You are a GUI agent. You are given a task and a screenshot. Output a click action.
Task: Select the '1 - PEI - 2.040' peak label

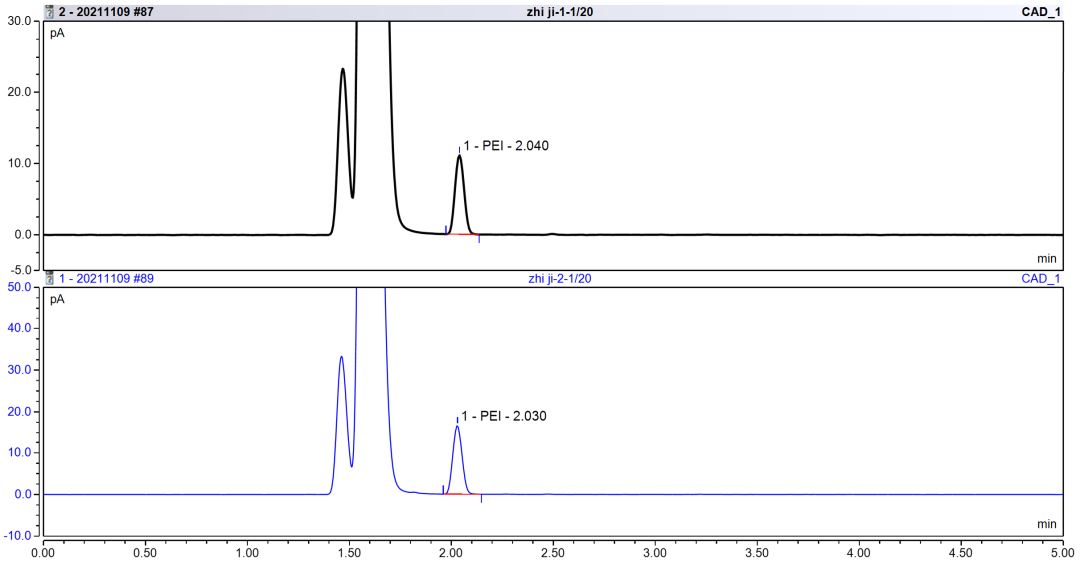(505, 146)
